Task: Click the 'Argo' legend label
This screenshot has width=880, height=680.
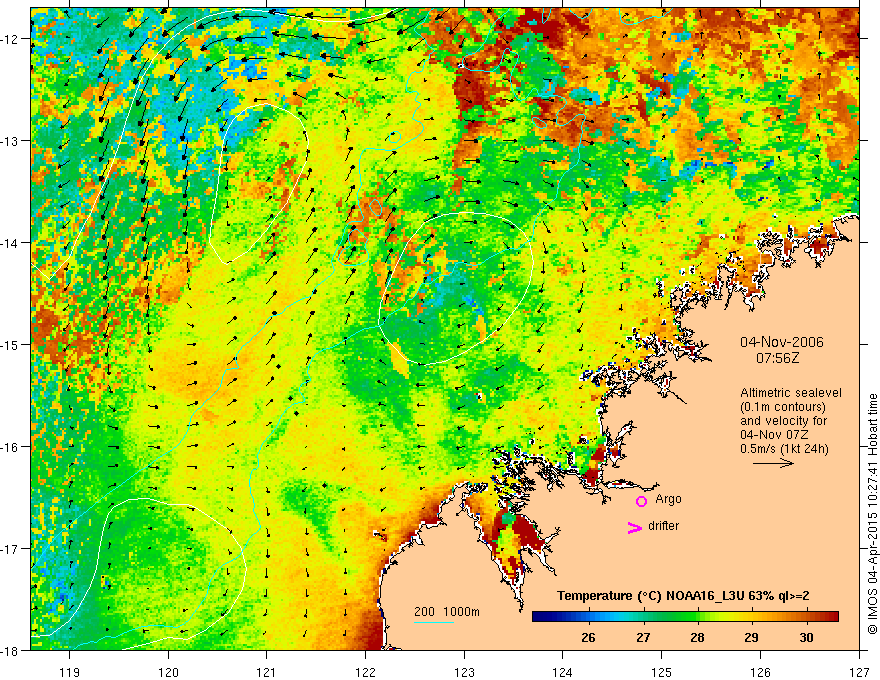Action: click(668, 499)
